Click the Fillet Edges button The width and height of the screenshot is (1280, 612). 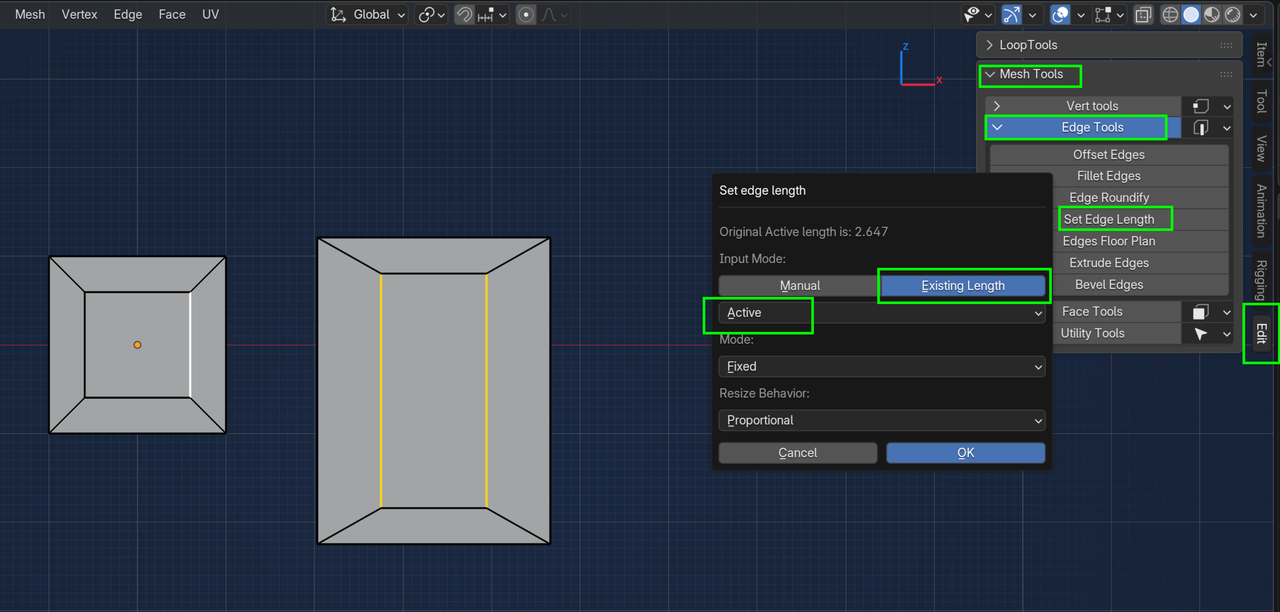(1108, 176)
